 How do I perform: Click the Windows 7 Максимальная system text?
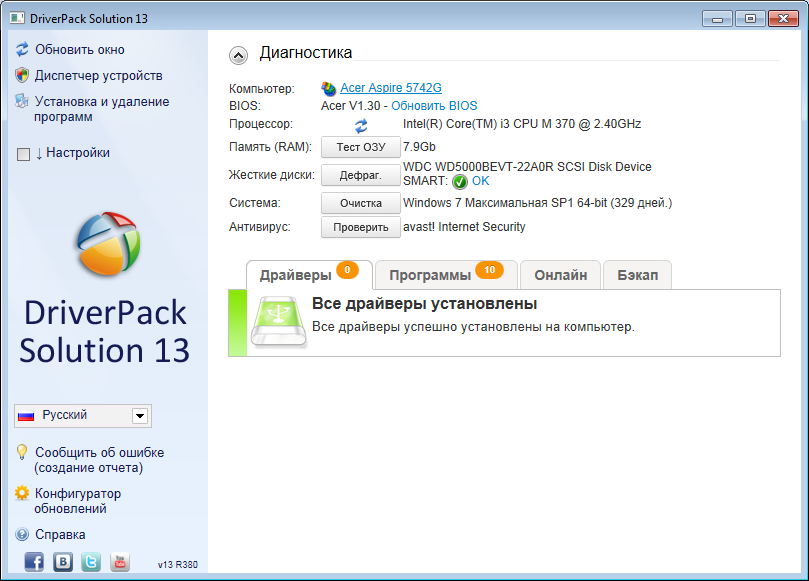pos(538,203)
